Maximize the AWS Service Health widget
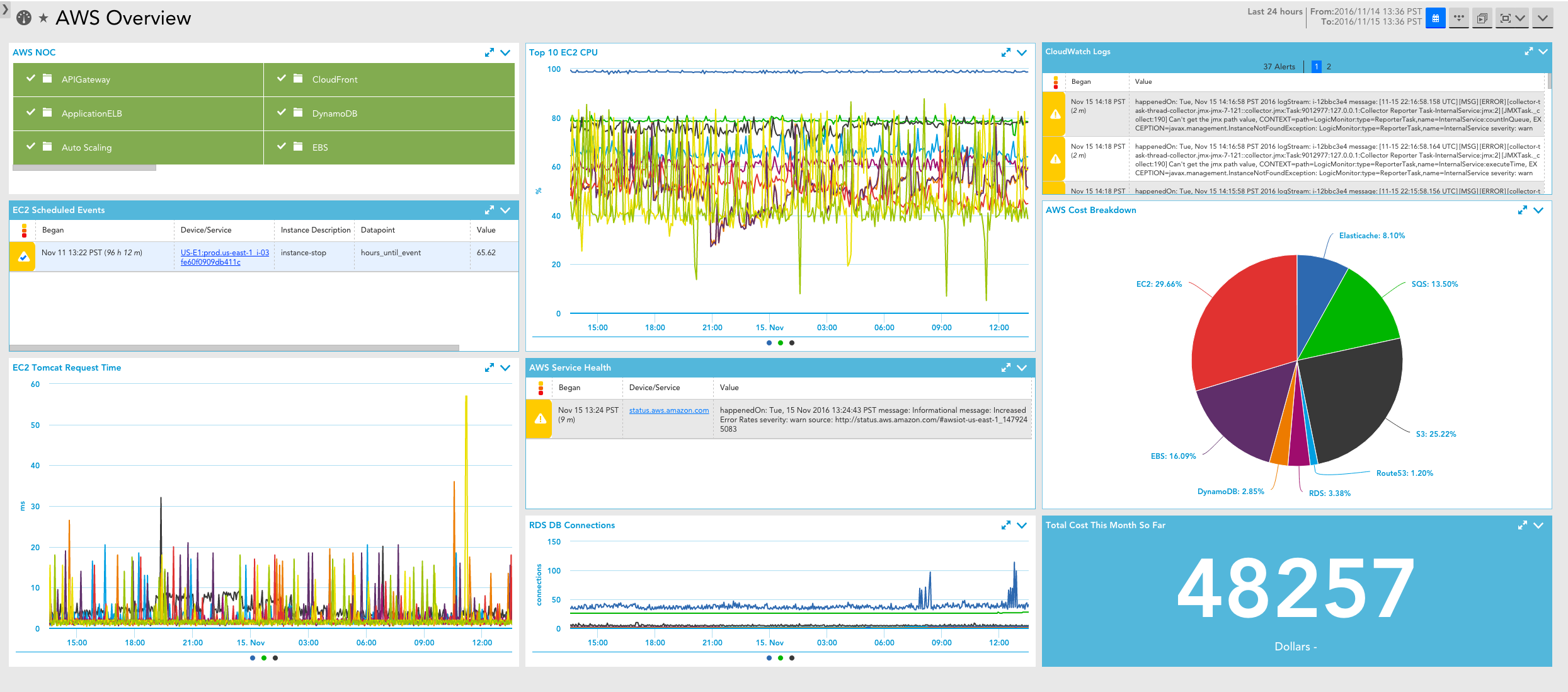Image resolution: width=1568 pixels, height=692 pixels. (1006, 367)
